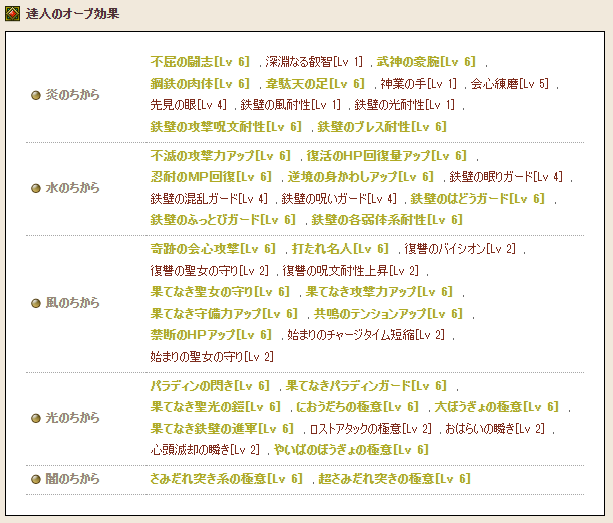Click 果てなき聖女の守り[Lv 6]

220,292
